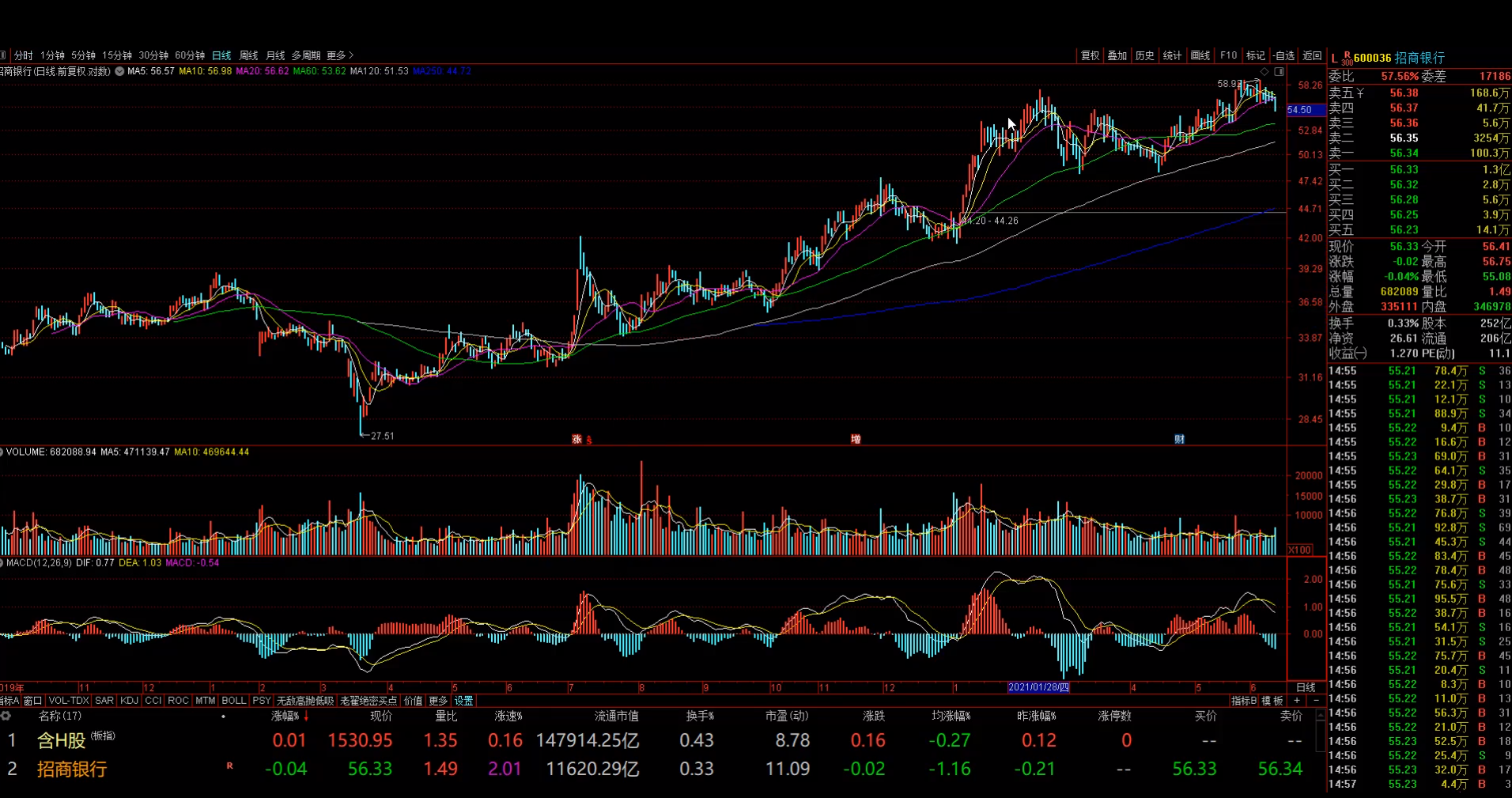
Task: Click the L icon beside stock code
Action: [x=1335, y=59]
